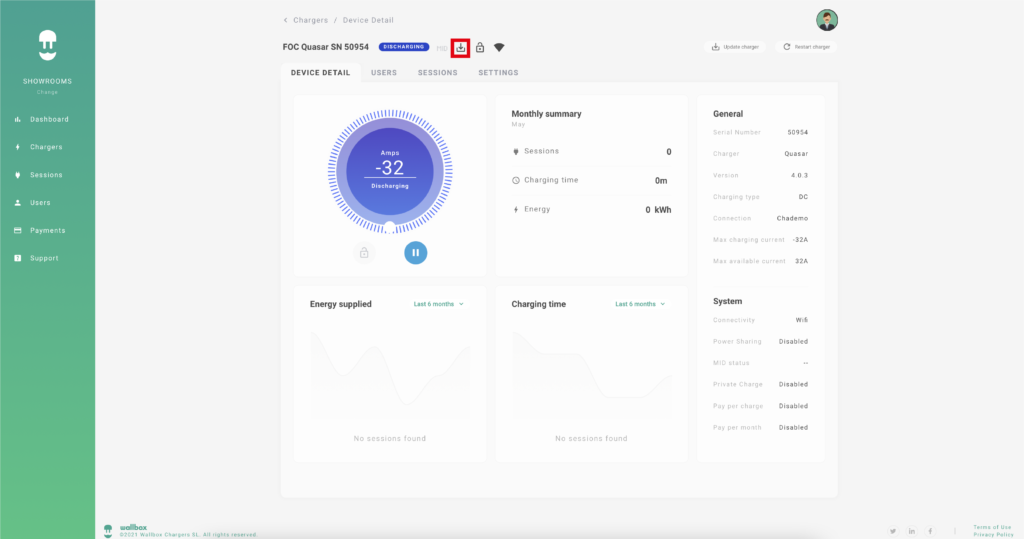
Task: Click the Version value 4.0.3
Action: [799, 175]
